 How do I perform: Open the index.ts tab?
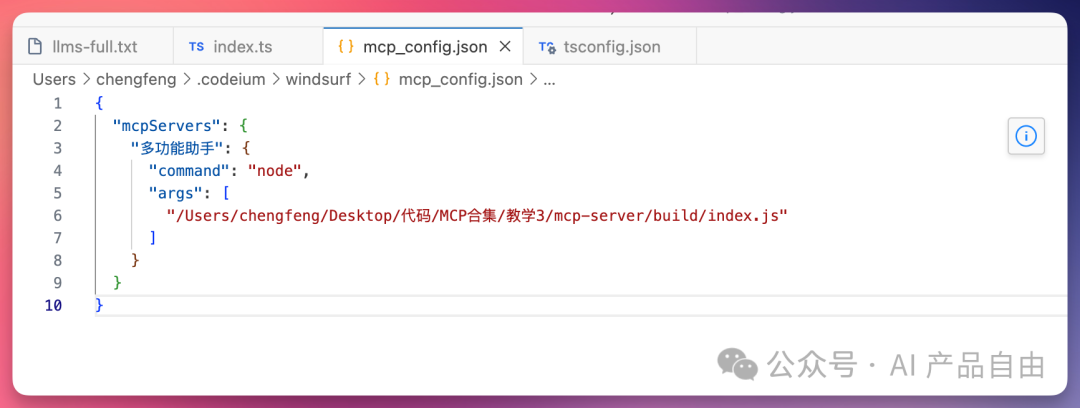(x=247, y=47)
